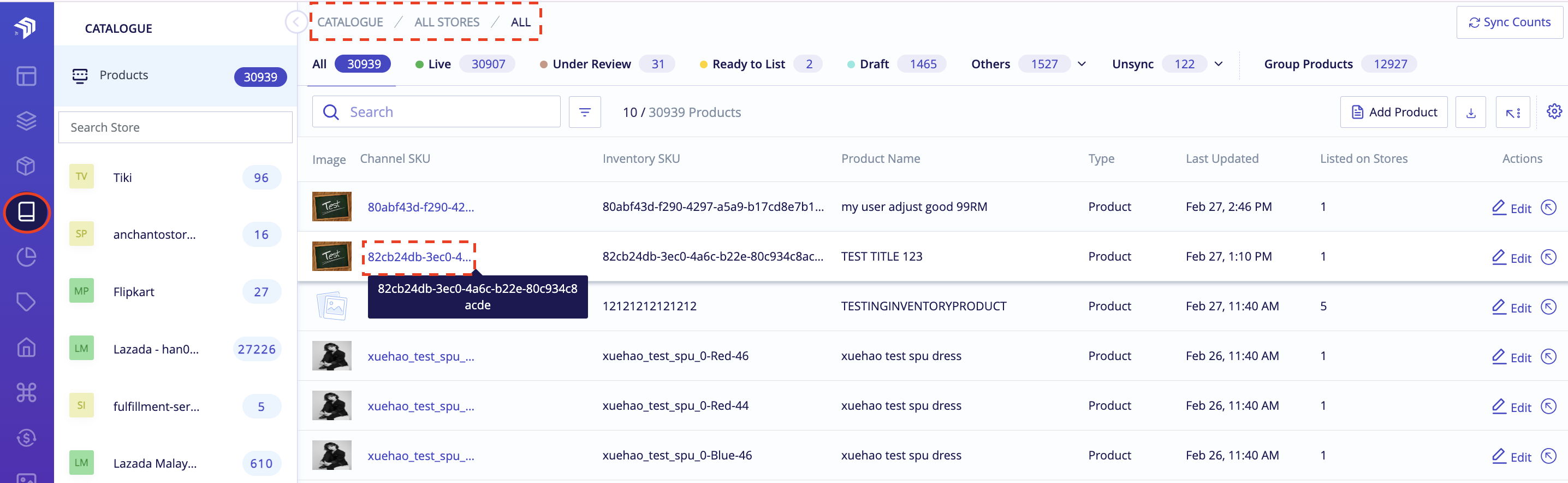Open the command symbol icon in sidebar

tap(26, 392)
